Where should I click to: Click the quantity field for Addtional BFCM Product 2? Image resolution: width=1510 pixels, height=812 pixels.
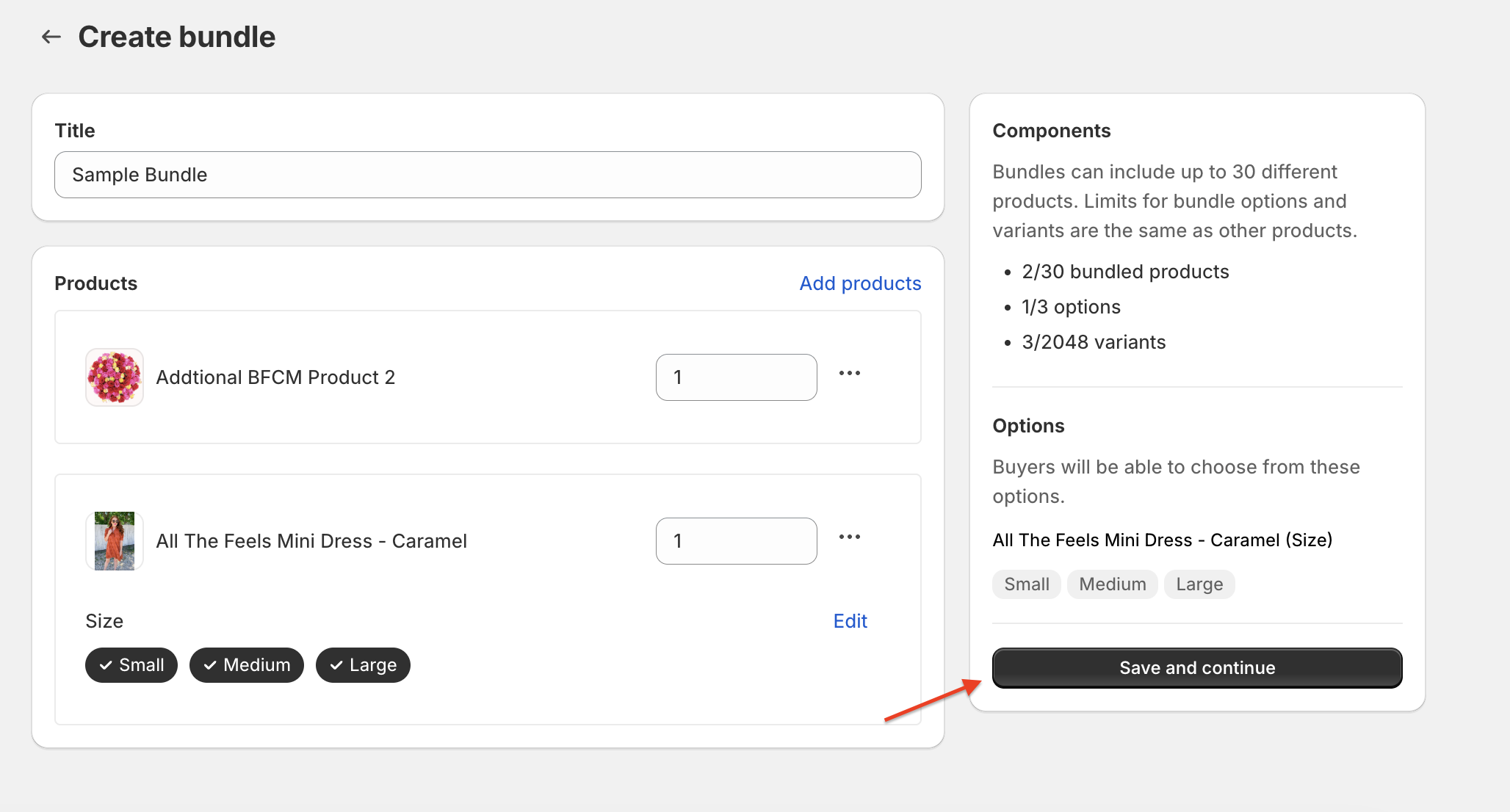pyautogui.click(x=736, y=377)
